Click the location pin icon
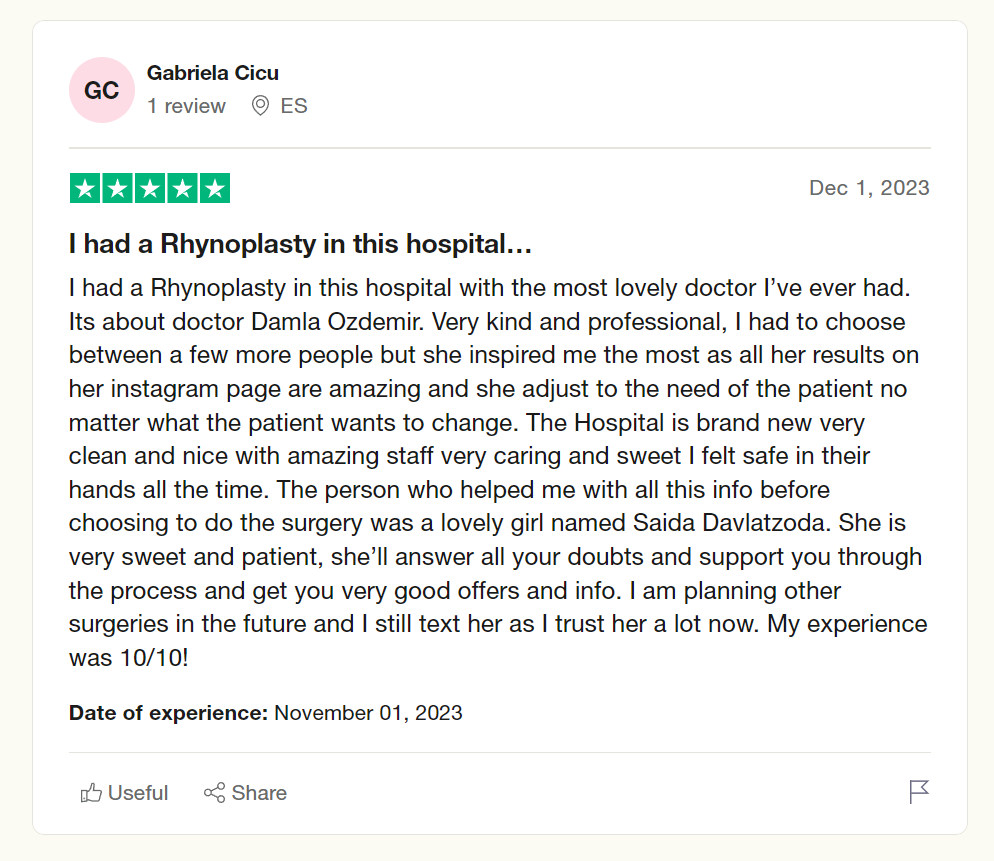Image resolution: width=994 pixels, height=861 pixels. tap(260, 106)
